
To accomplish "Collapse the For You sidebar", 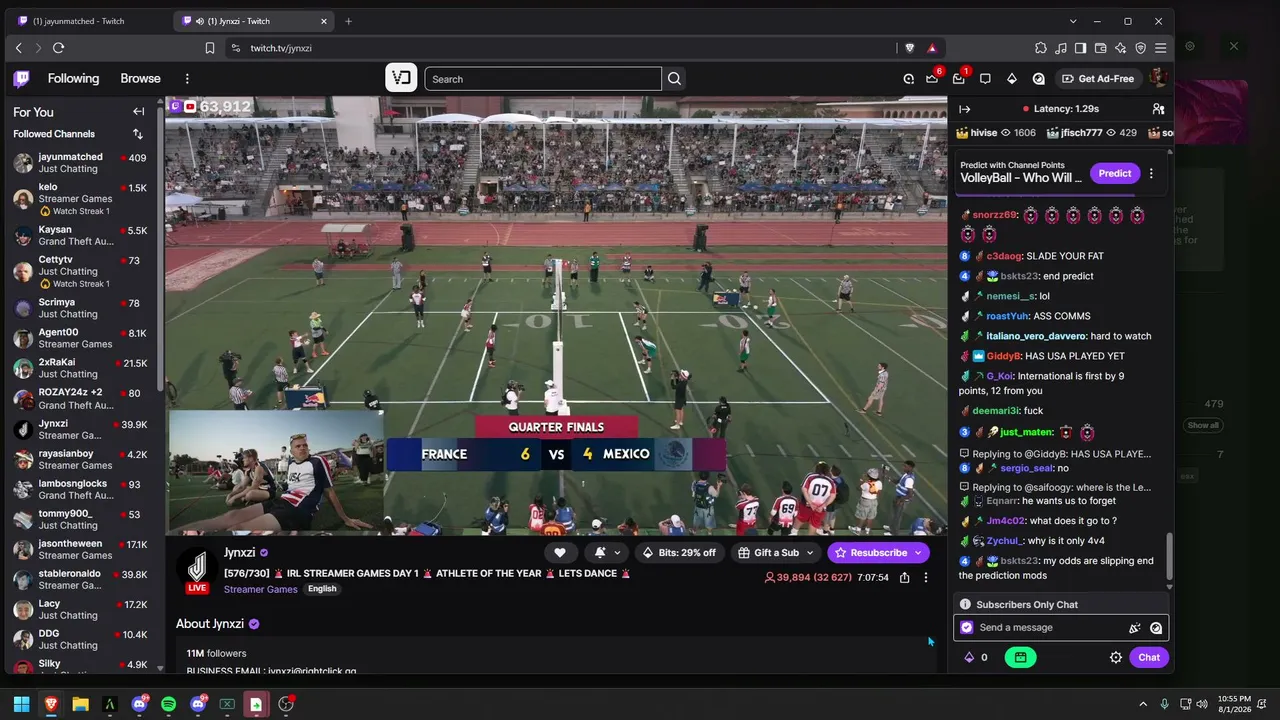I will pyautogui.click(x=138, y=112).
